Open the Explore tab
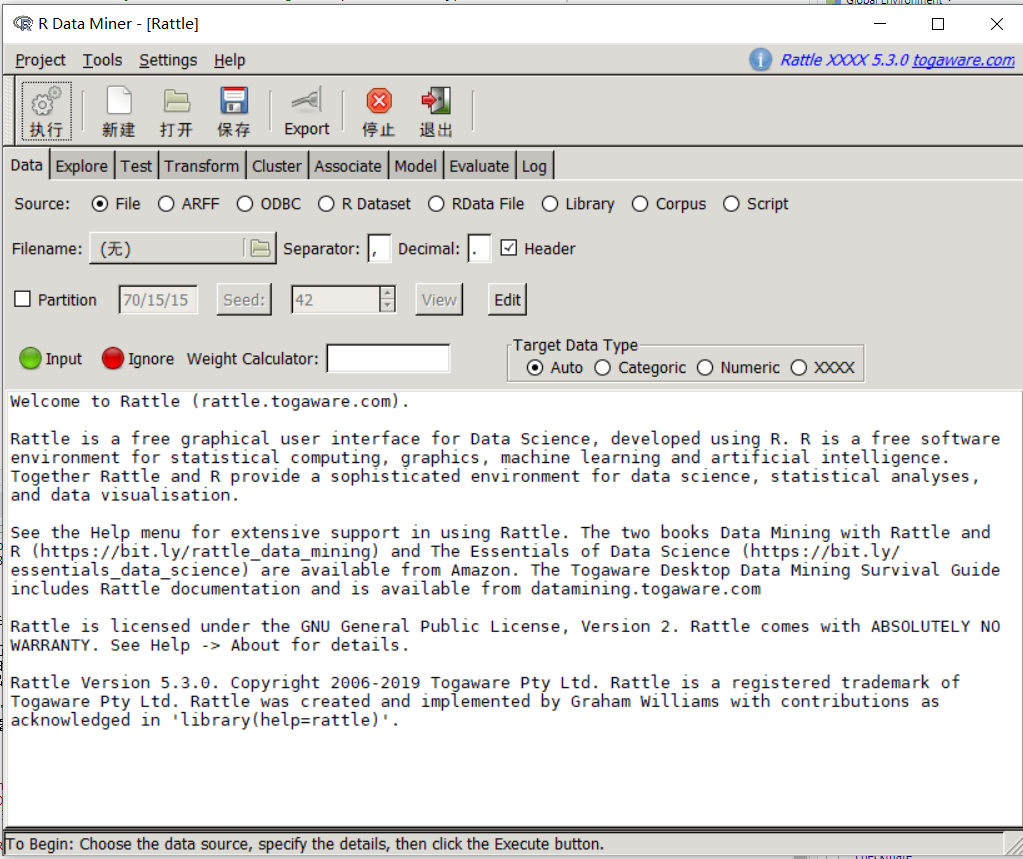Image resolution: width=1023 pixels, height=859 pixels. tap(82, 164)
